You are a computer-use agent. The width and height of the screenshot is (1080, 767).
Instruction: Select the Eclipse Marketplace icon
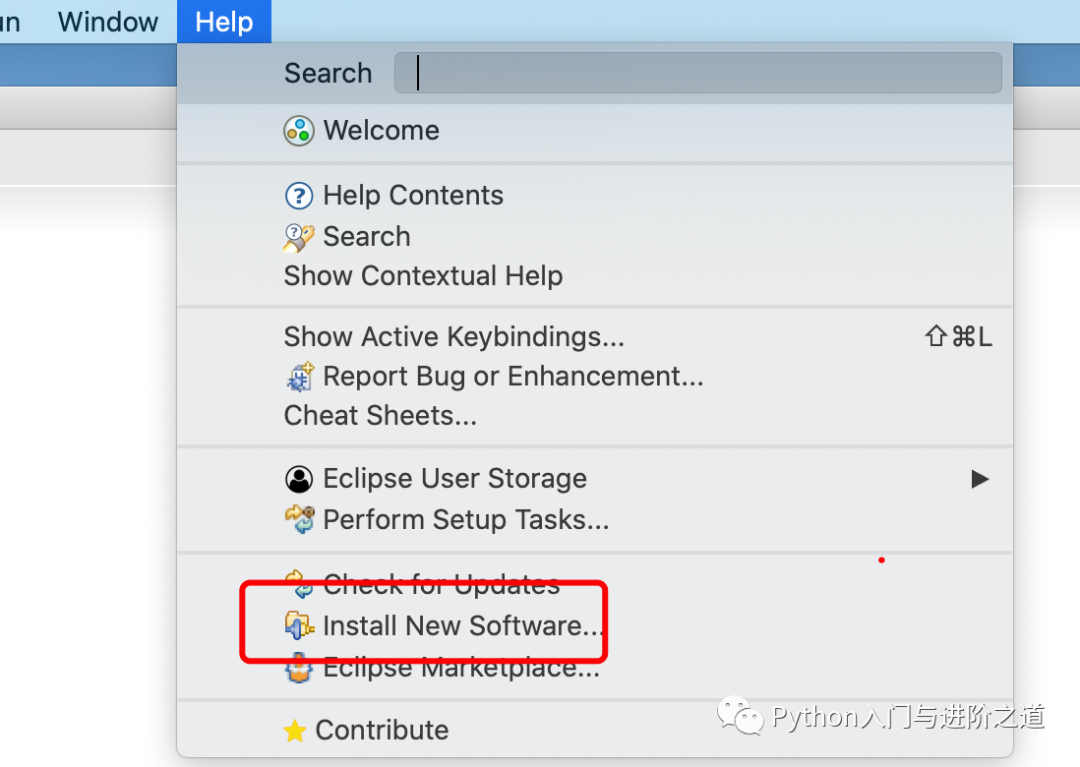coord(298,667)
